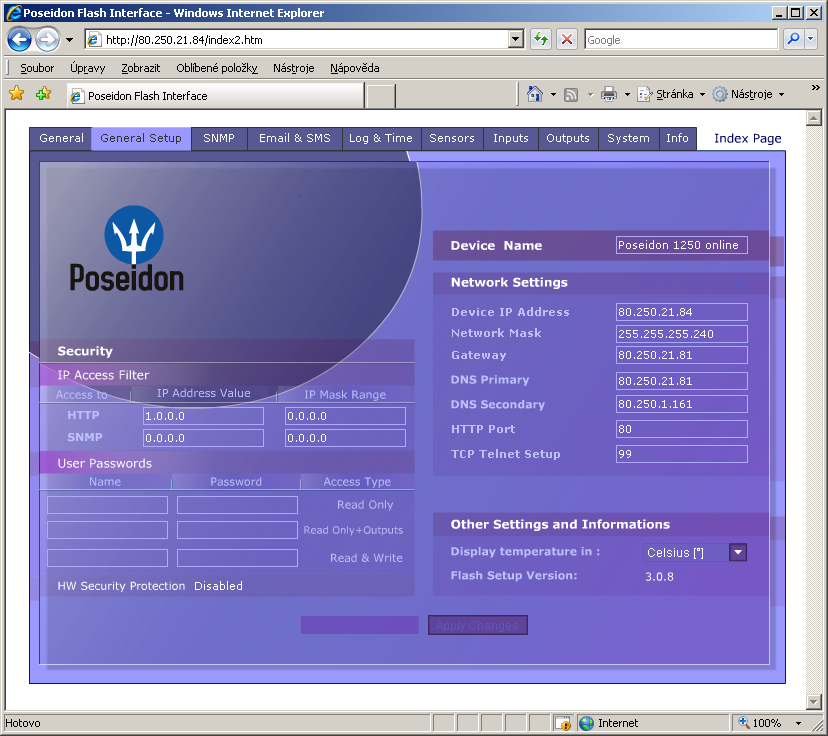Click the TCP Telnet Setup field
The width and height of the screenshot is (828, 736).
pyautogui.click(x=682, y=454)
